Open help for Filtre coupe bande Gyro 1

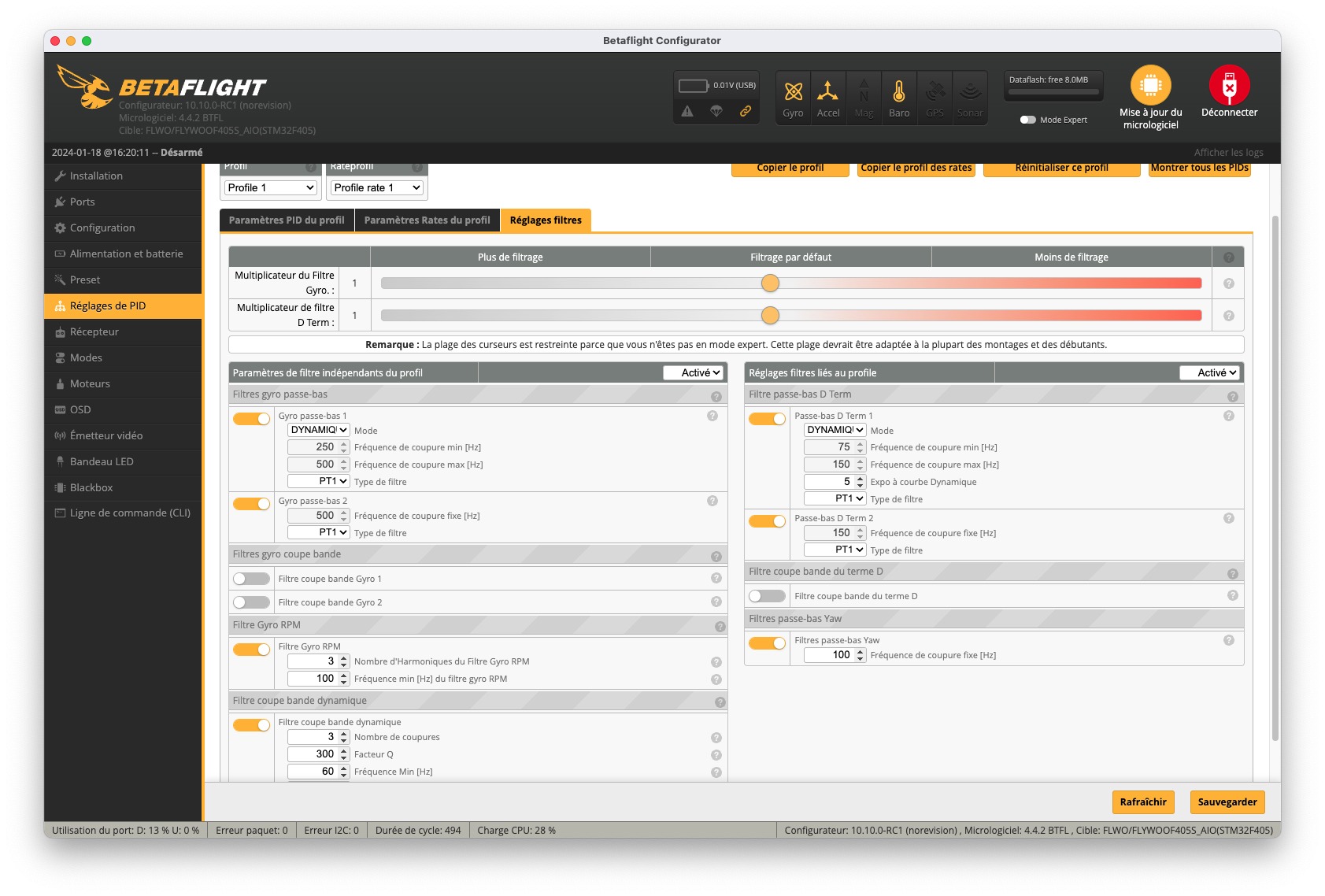pyautogui.click(x=716, y=578)
